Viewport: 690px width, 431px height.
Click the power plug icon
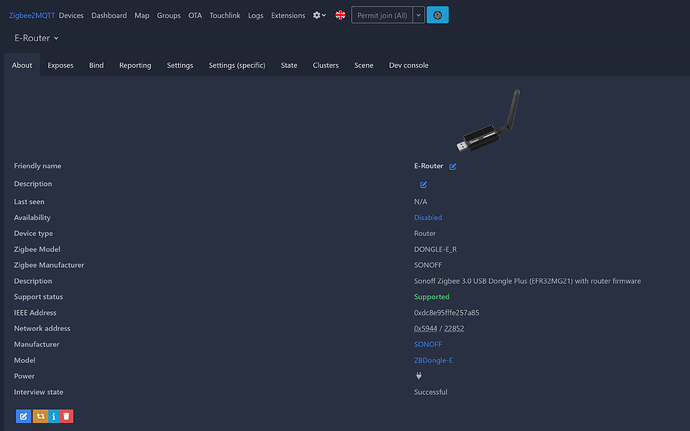pyautogui.click(x=419, y=376)
